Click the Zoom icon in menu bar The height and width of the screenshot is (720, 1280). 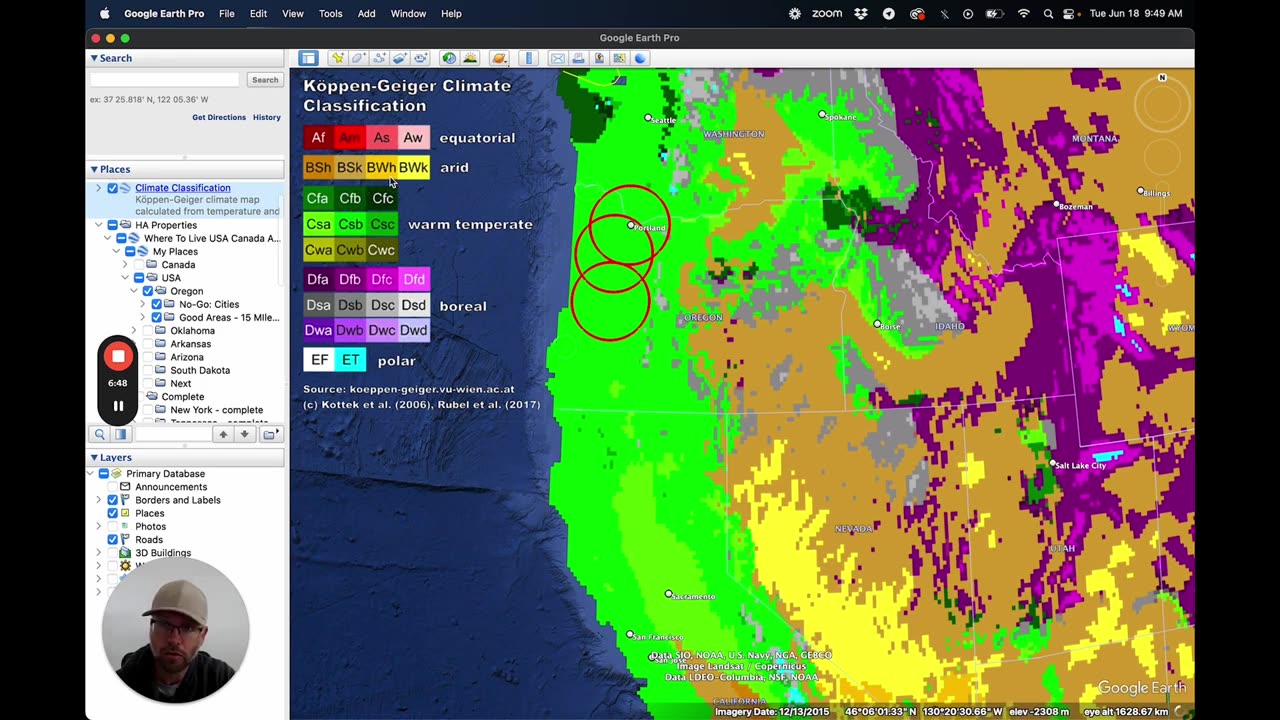point(826,13)
